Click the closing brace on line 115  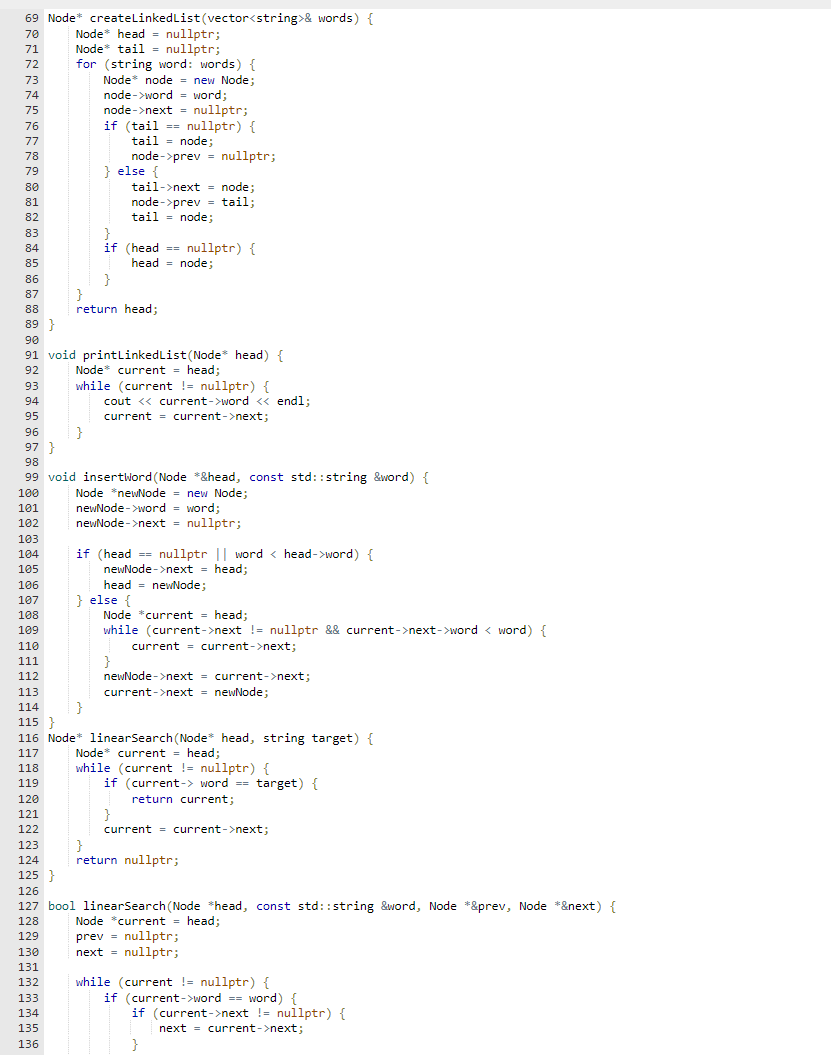(50, 721)
